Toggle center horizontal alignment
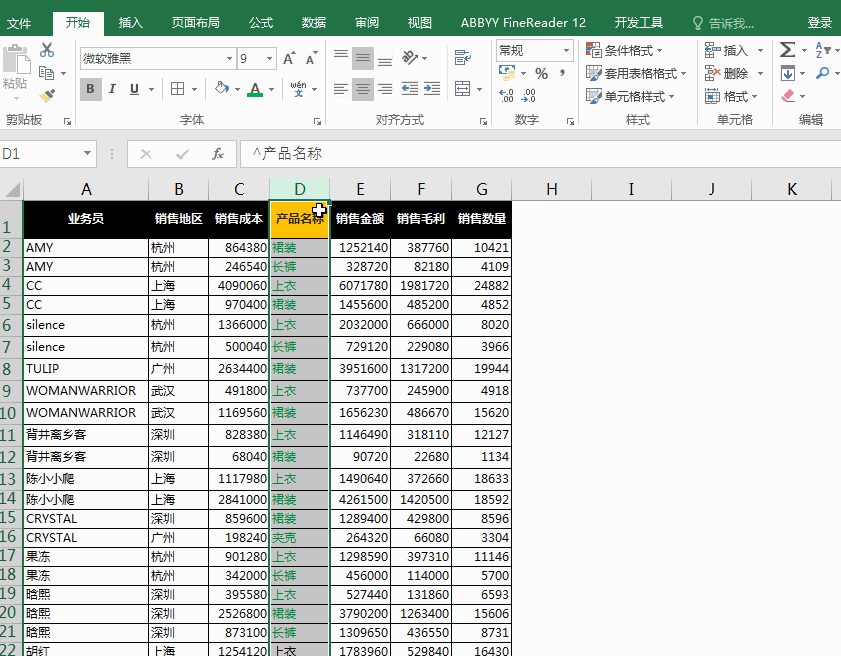This screenshot has height=656, width=841. coord(363,89)
